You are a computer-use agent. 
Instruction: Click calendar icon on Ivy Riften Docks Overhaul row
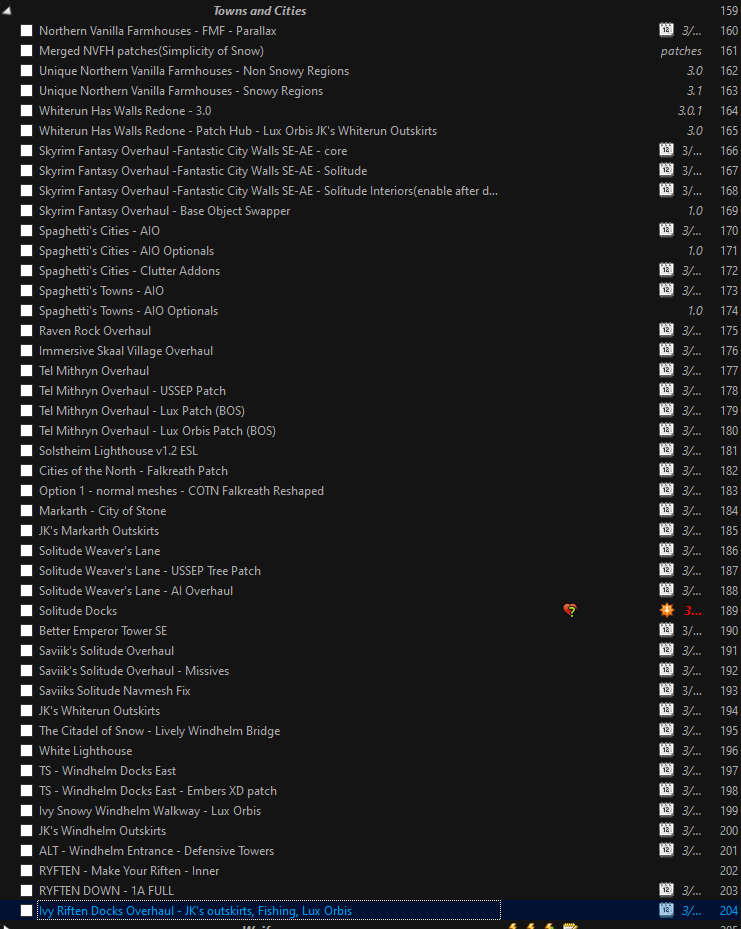pyautogui.click(x=667, y=910)
